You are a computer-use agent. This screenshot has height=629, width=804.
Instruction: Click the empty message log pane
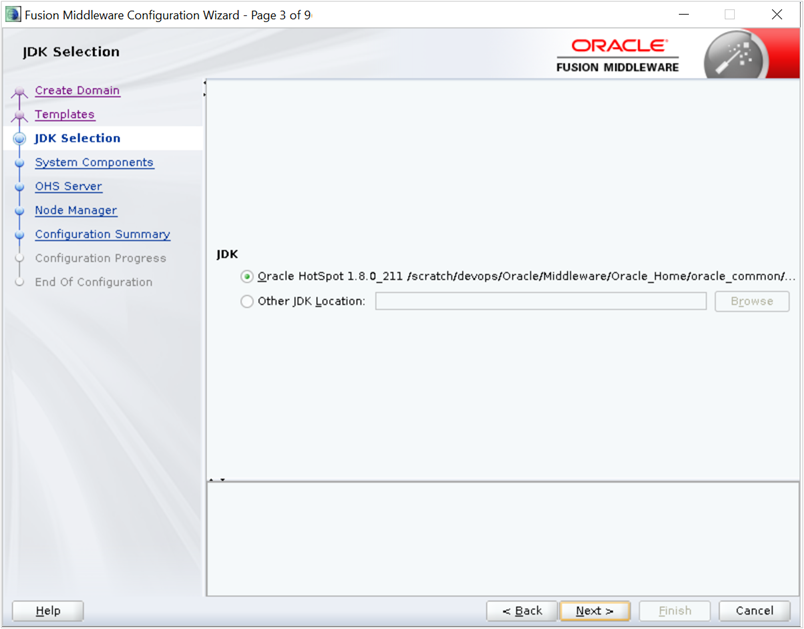point(502,539)
